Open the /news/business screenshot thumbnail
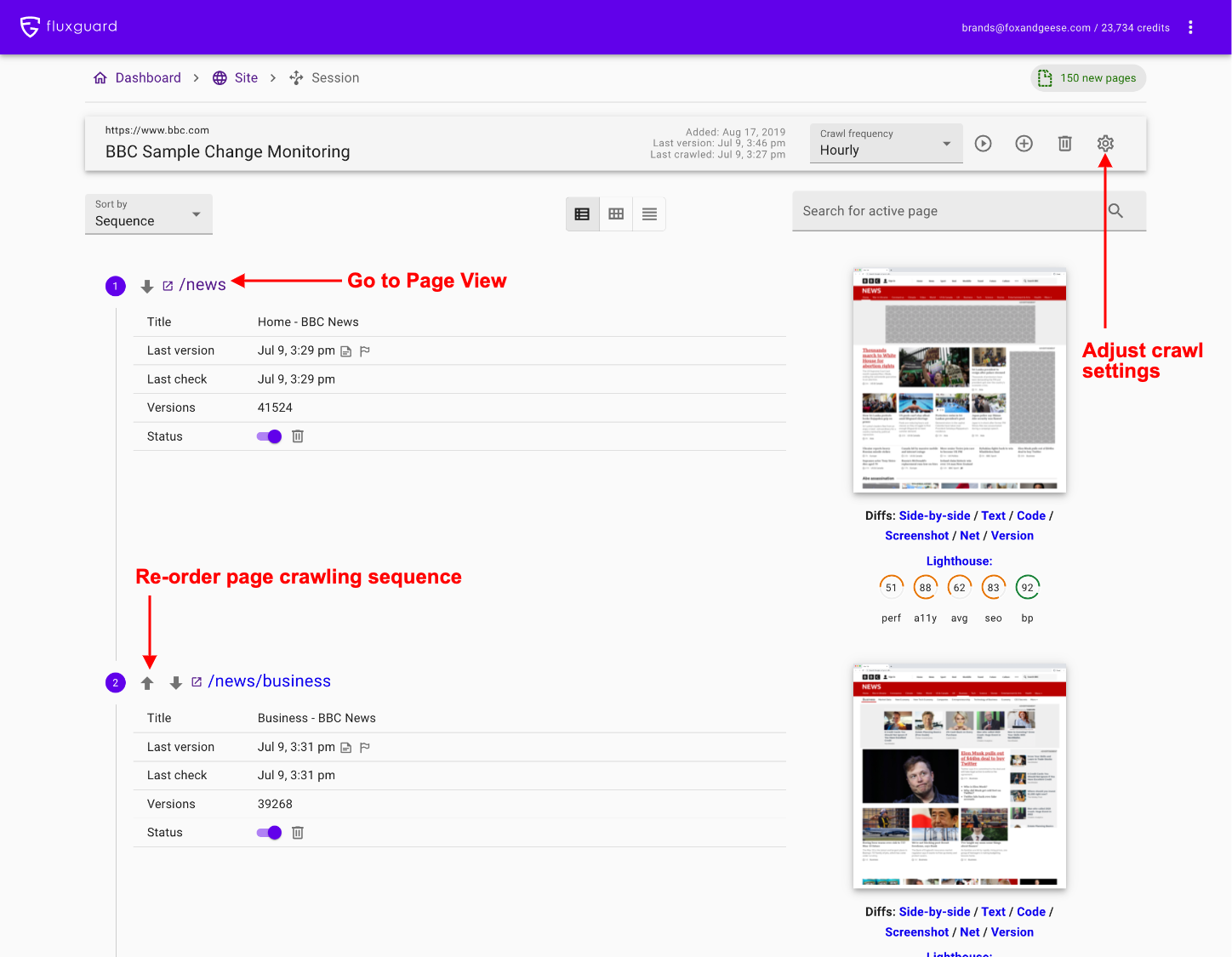1232x957 pixels. tap(959, 777)
